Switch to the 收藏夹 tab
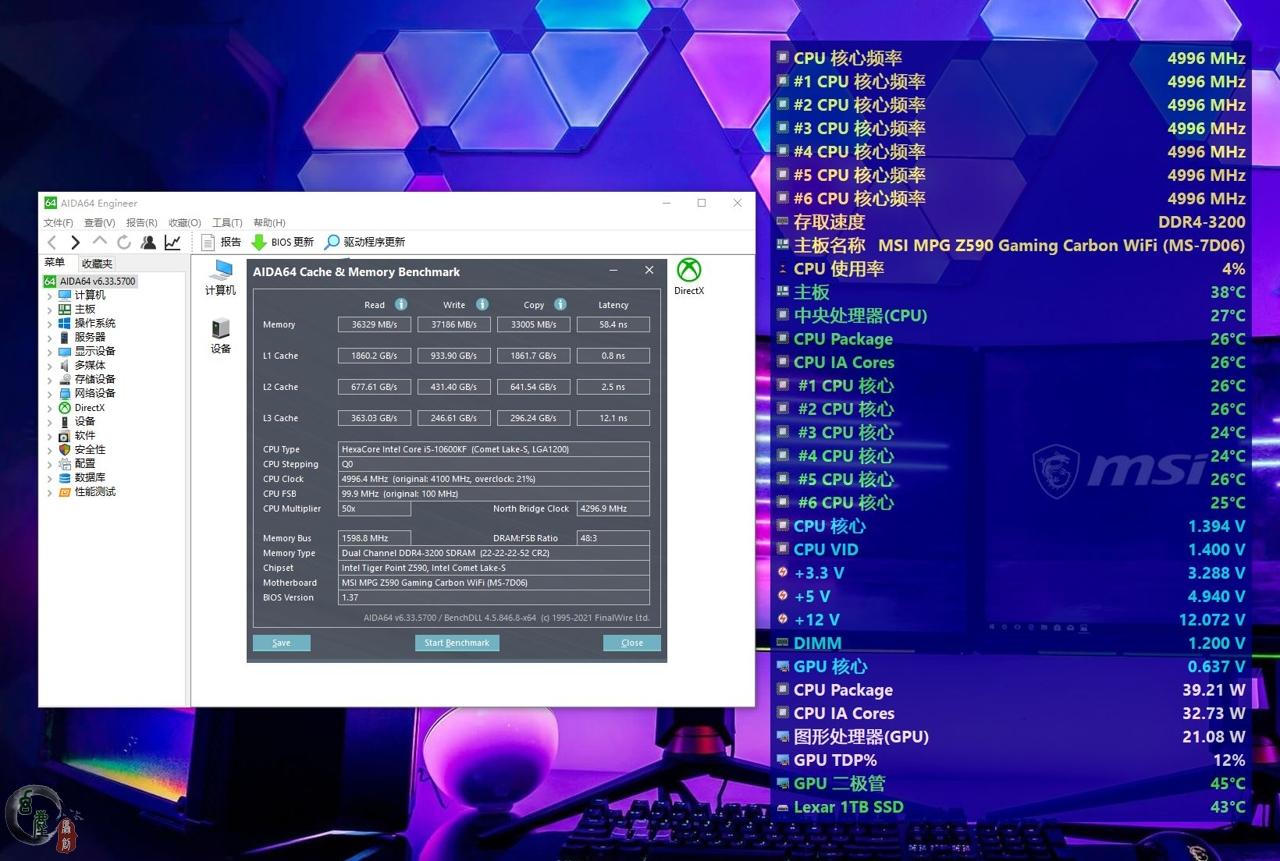1280x861 pixels. point(97,263)
